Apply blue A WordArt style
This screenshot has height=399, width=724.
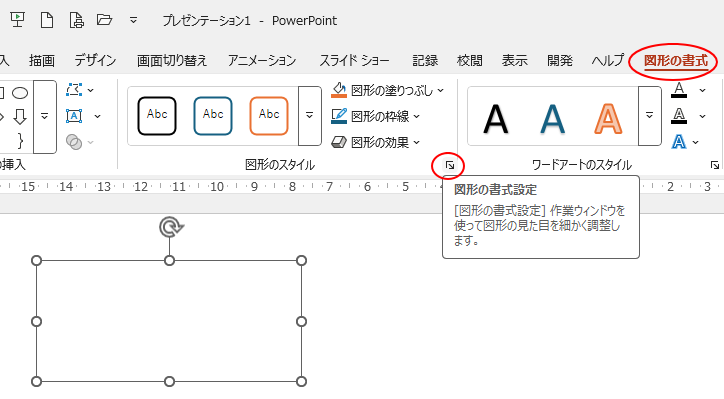coord(552,119)
